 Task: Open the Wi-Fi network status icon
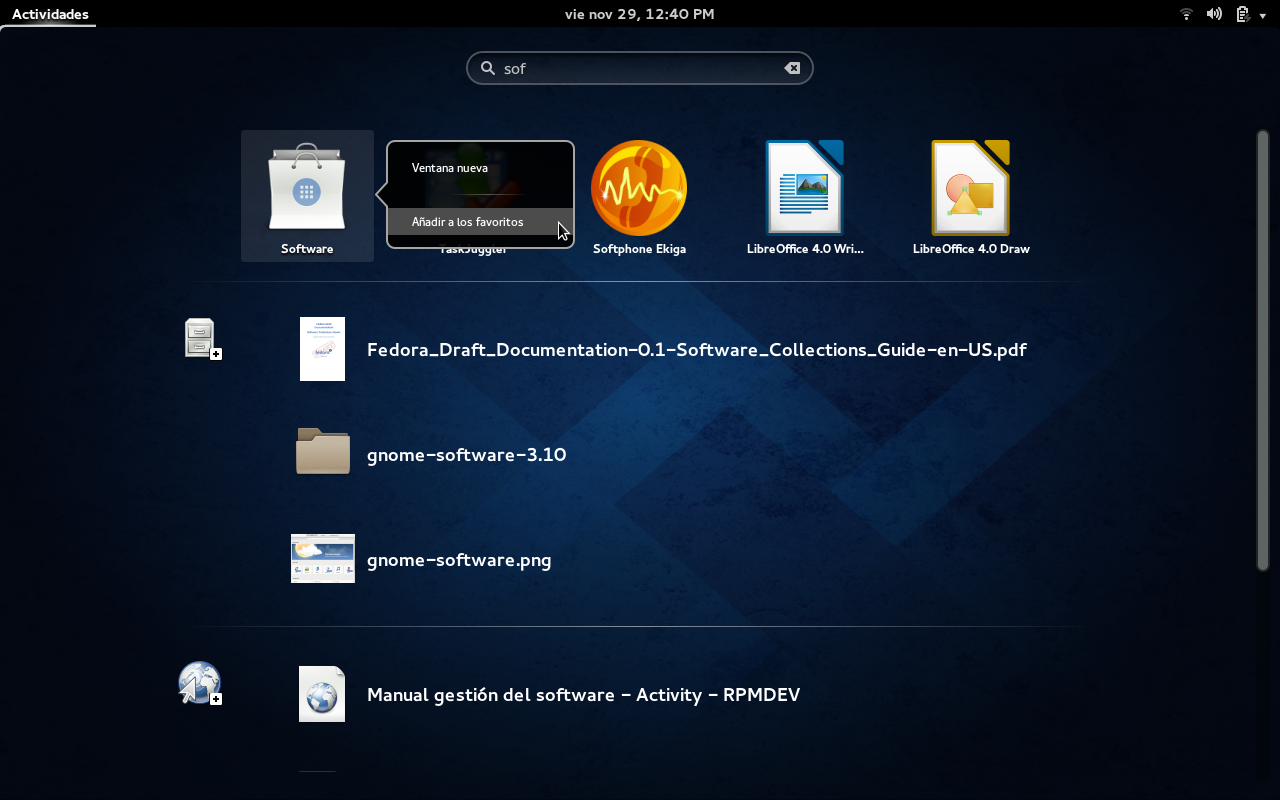coord(1186,14)
